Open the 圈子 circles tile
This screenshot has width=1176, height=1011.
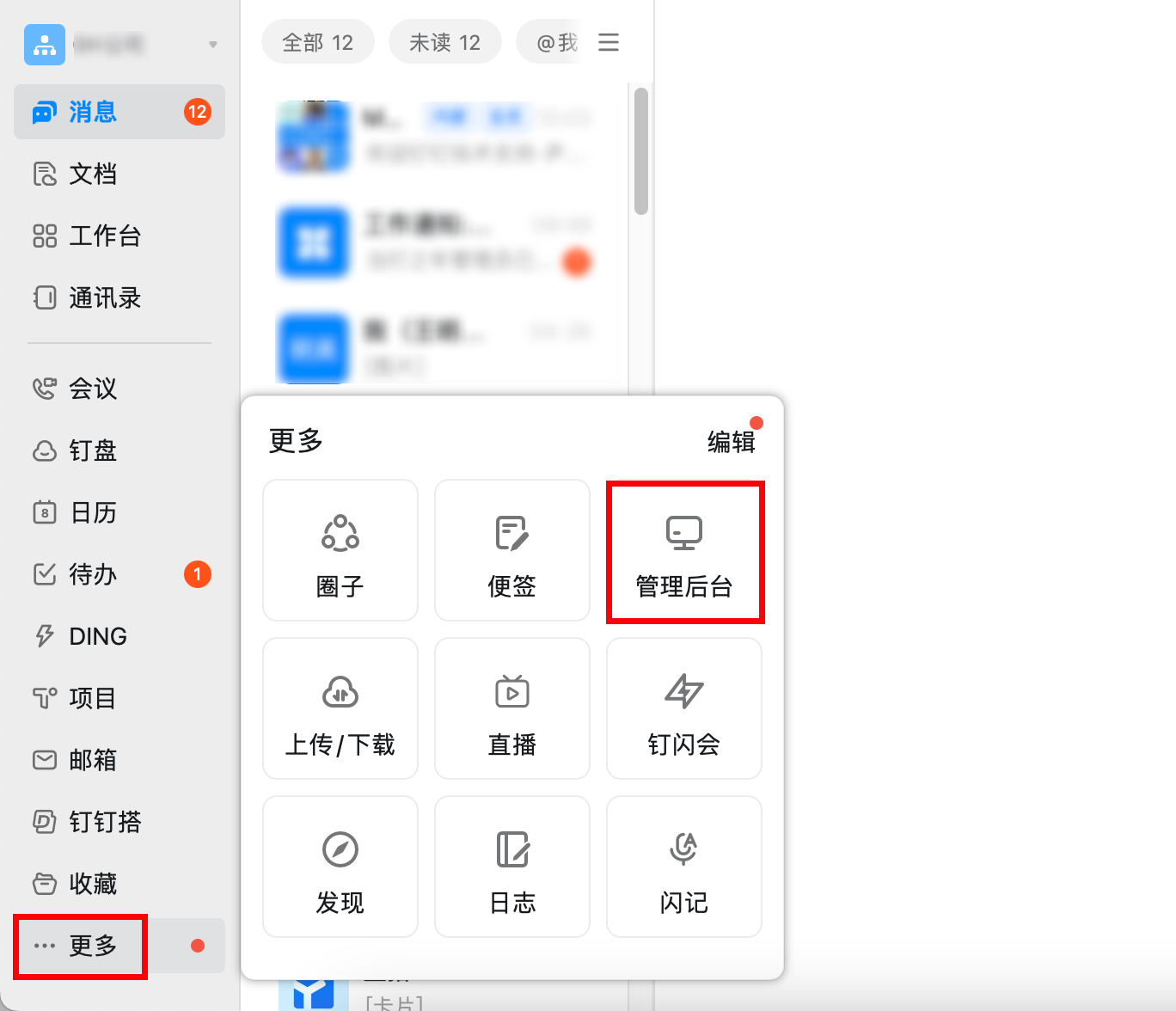[340, 550]
